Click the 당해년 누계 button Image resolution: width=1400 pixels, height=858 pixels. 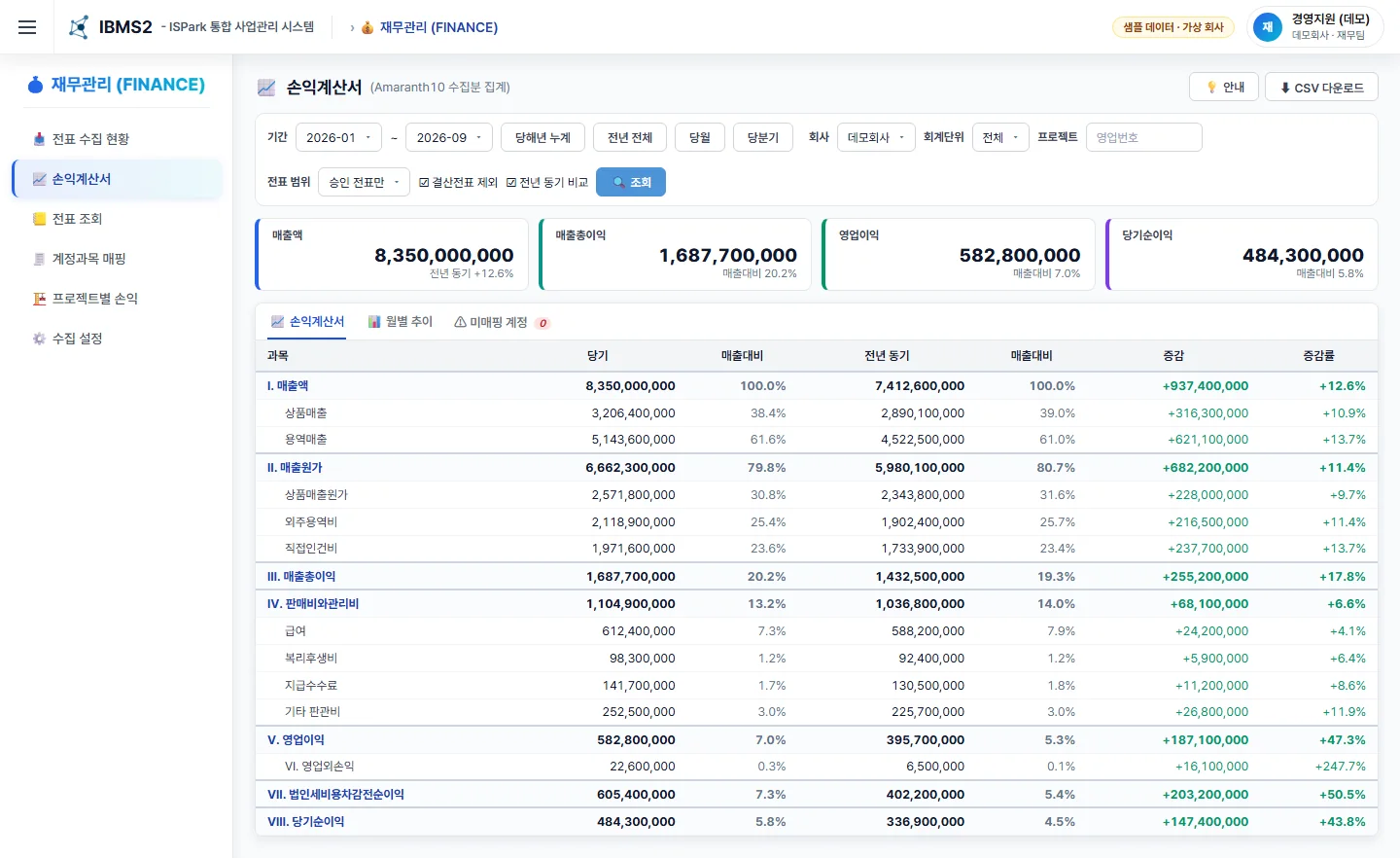tap(543, 138)
